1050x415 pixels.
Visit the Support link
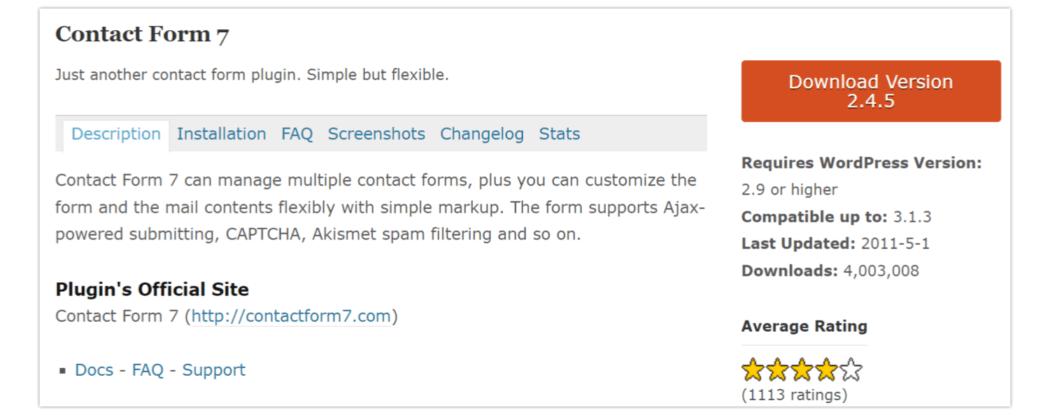pyautogui.click(x=214, y=370)
